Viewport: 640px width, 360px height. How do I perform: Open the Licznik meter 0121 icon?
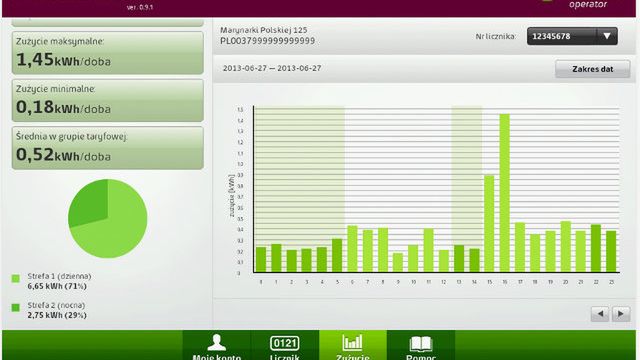(x=284, y=343)
